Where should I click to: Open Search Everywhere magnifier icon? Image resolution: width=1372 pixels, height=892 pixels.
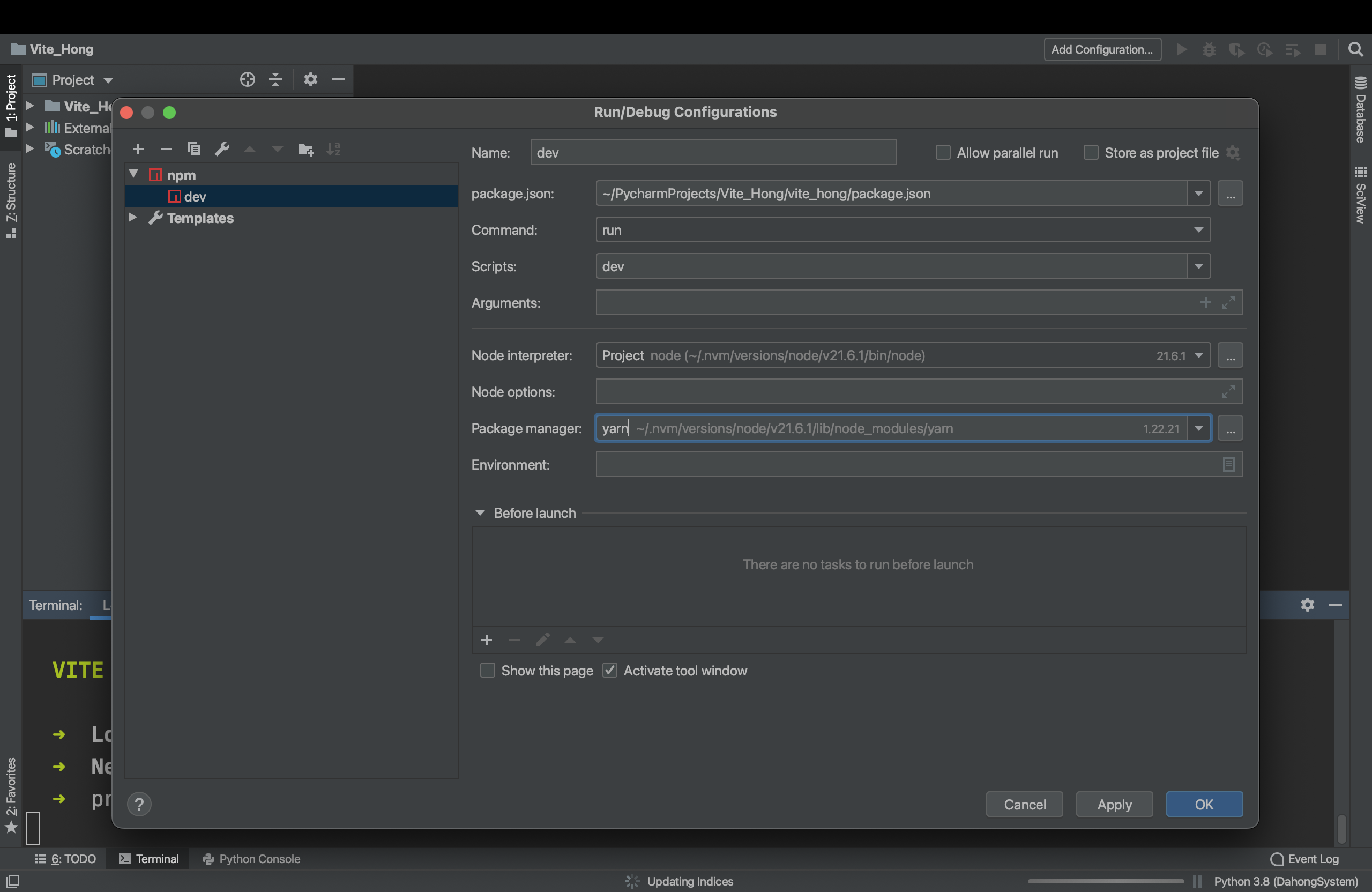point(1356,49)
